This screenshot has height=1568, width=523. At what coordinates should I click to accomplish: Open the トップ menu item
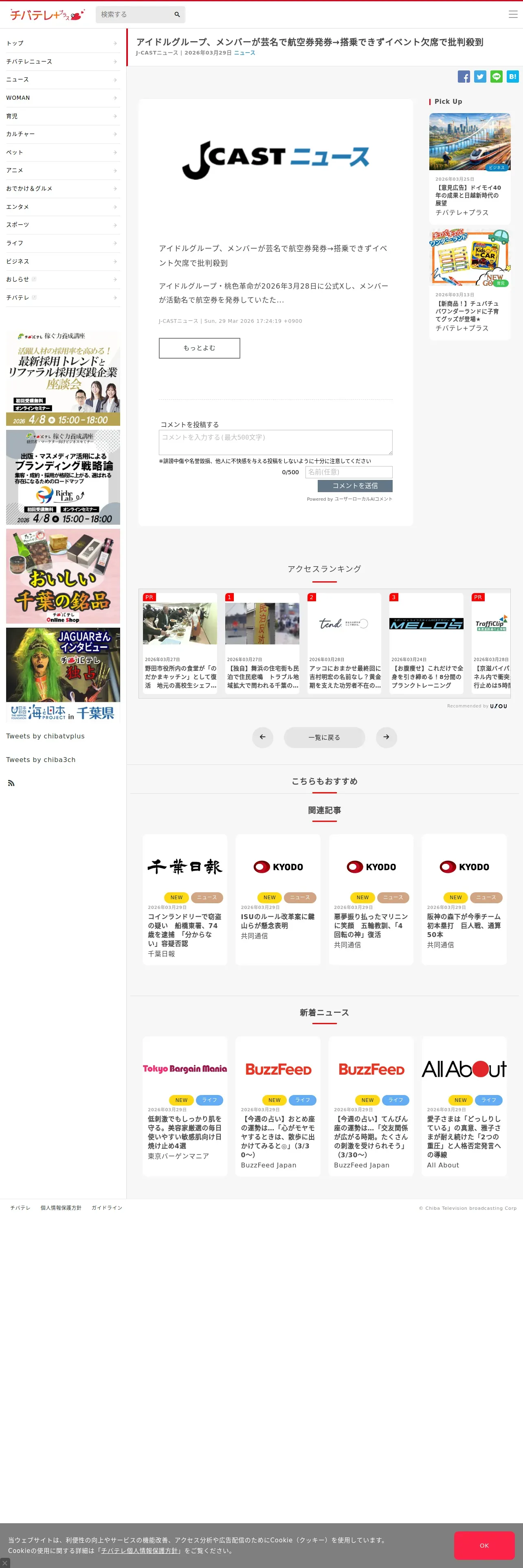coord(63,43)
